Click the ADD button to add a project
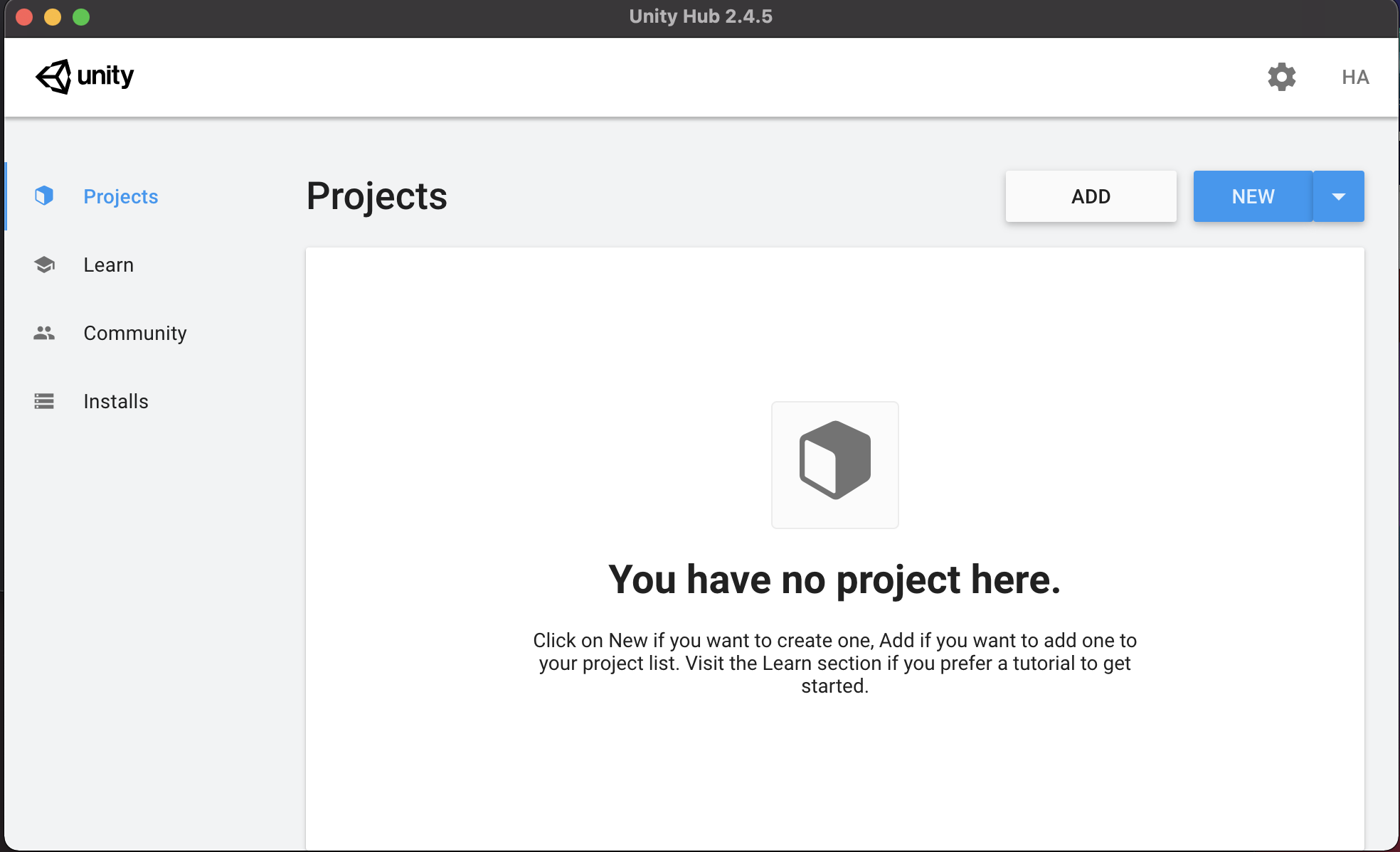The image size is (1400, 852). [x=1091, y=196]
